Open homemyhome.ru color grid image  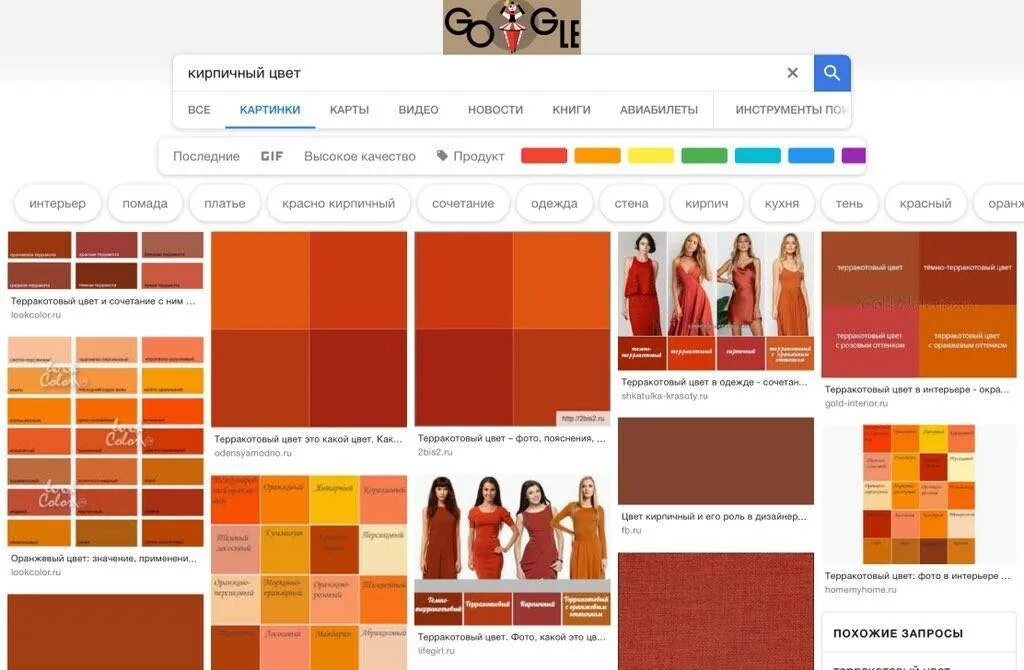(919, 494)
